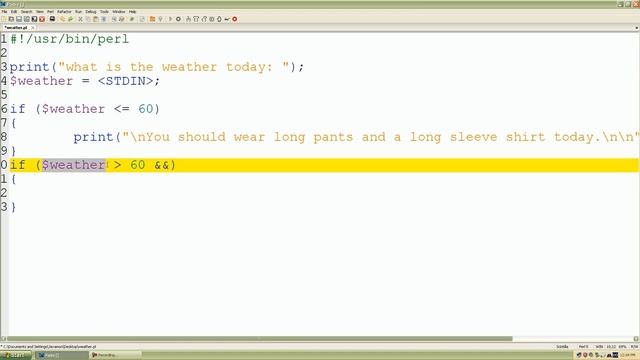Click the Quick Menu Access lightbulb icon
Image resolution: width=640 pixels, height=360 pixels.
[x=160, y=19]
